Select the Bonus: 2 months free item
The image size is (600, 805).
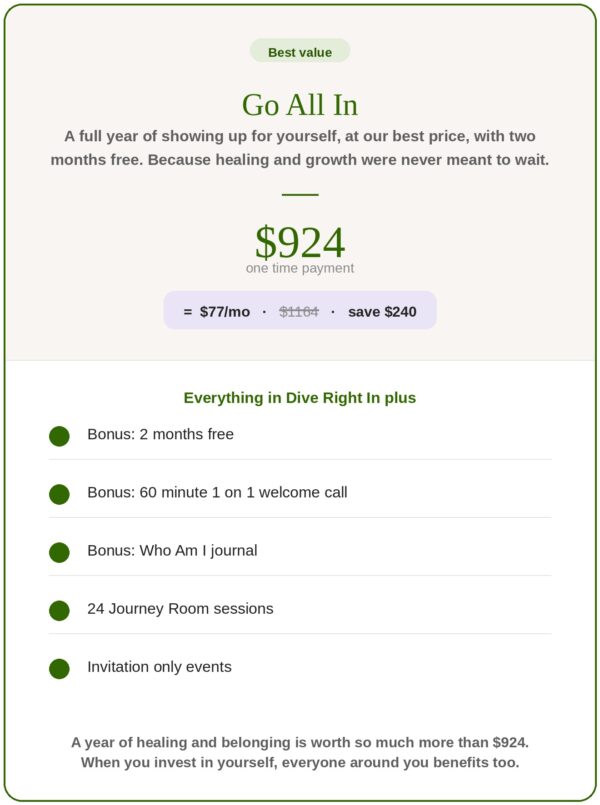(x=300, y=434)
